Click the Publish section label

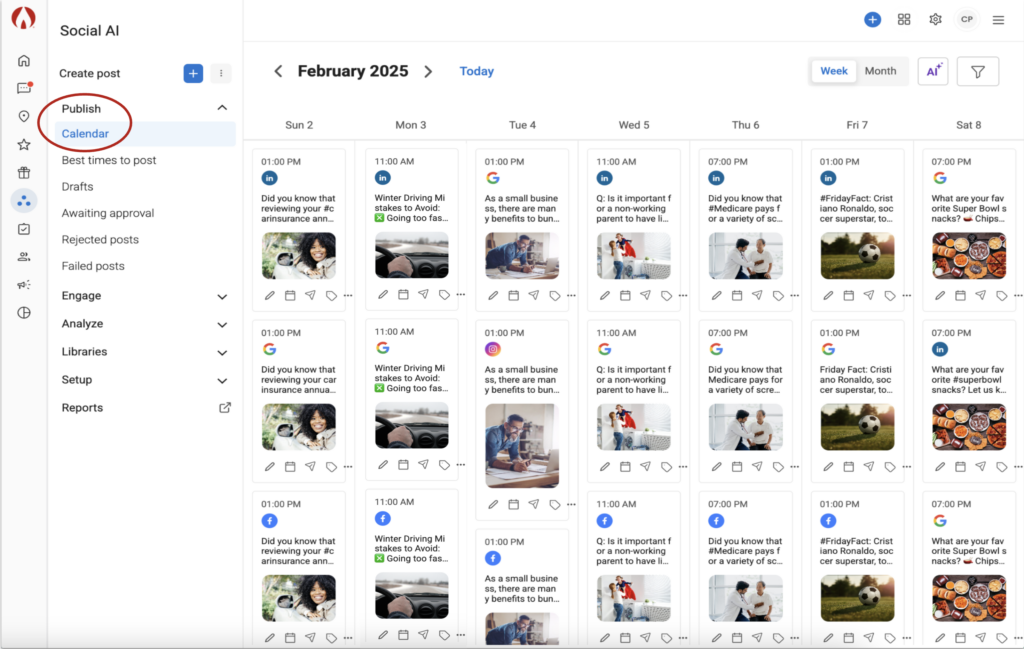pos(81,108)
